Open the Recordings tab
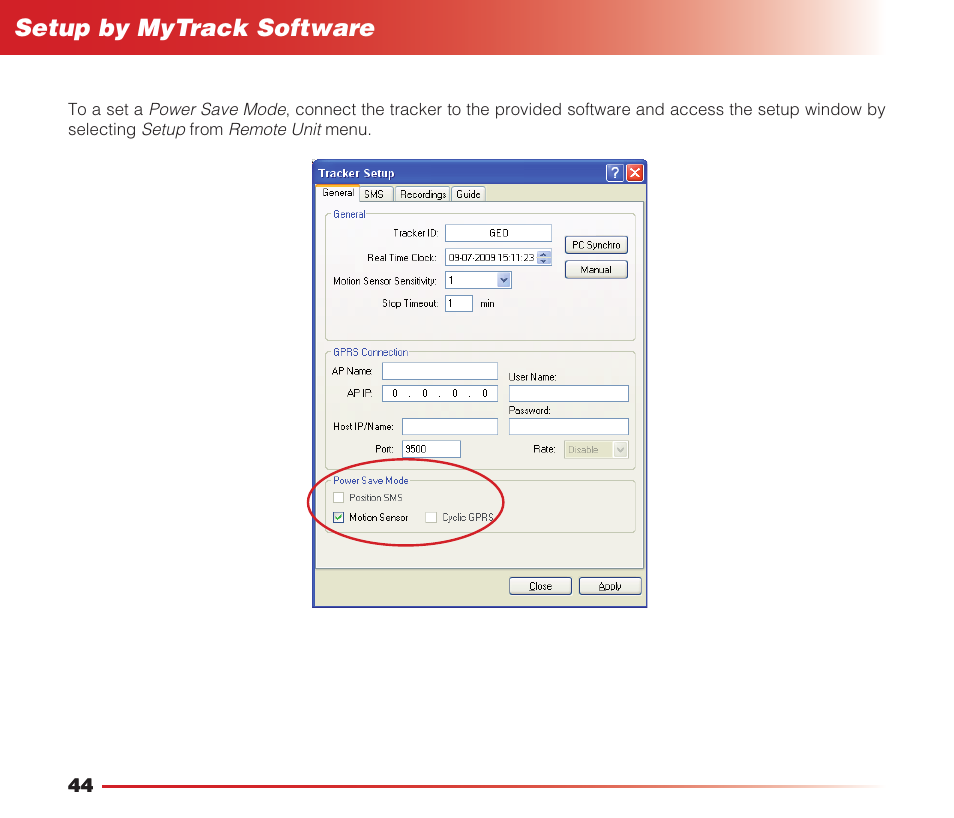The width and height of the screenshot is (954, 818). [423, 194]
